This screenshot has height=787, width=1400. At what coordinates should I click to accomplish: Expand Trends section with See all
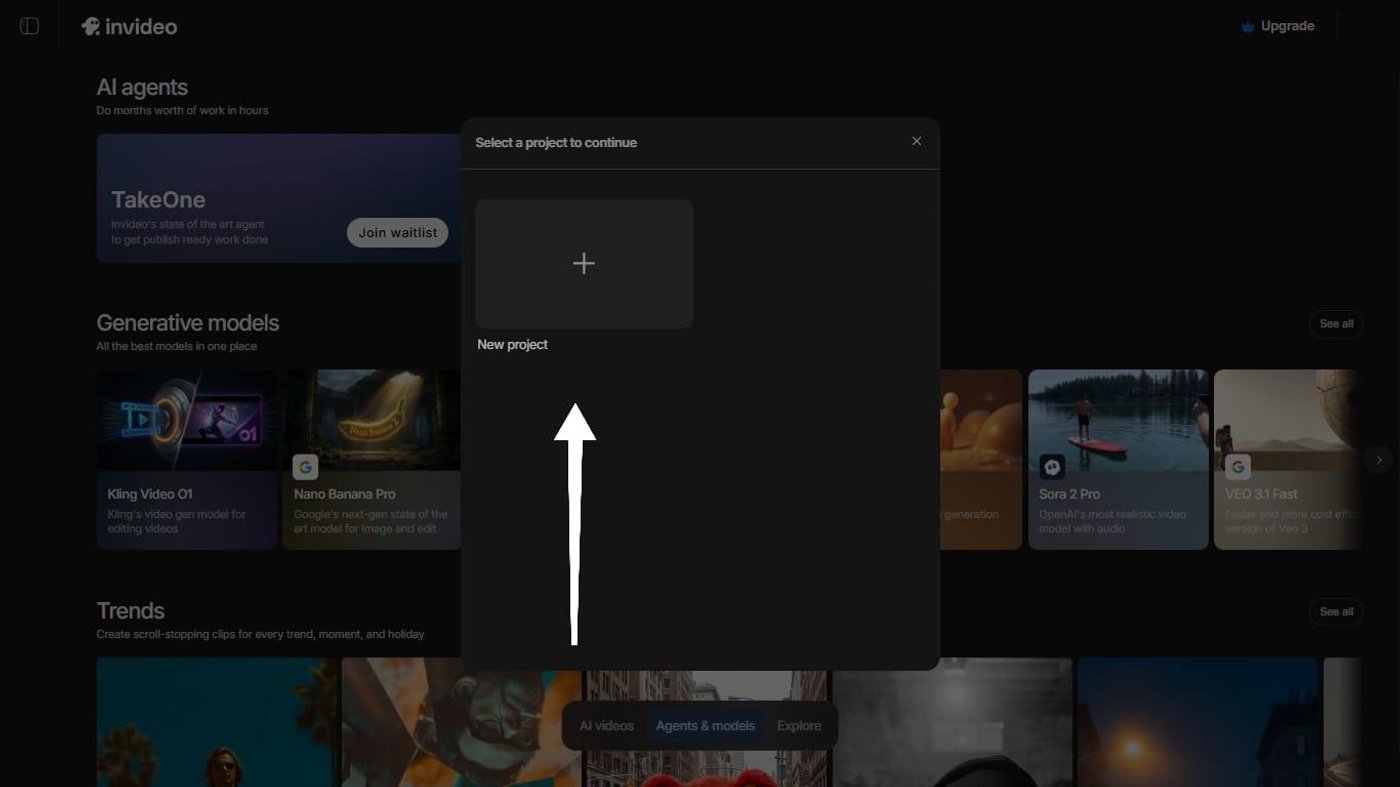(1335, 612)
